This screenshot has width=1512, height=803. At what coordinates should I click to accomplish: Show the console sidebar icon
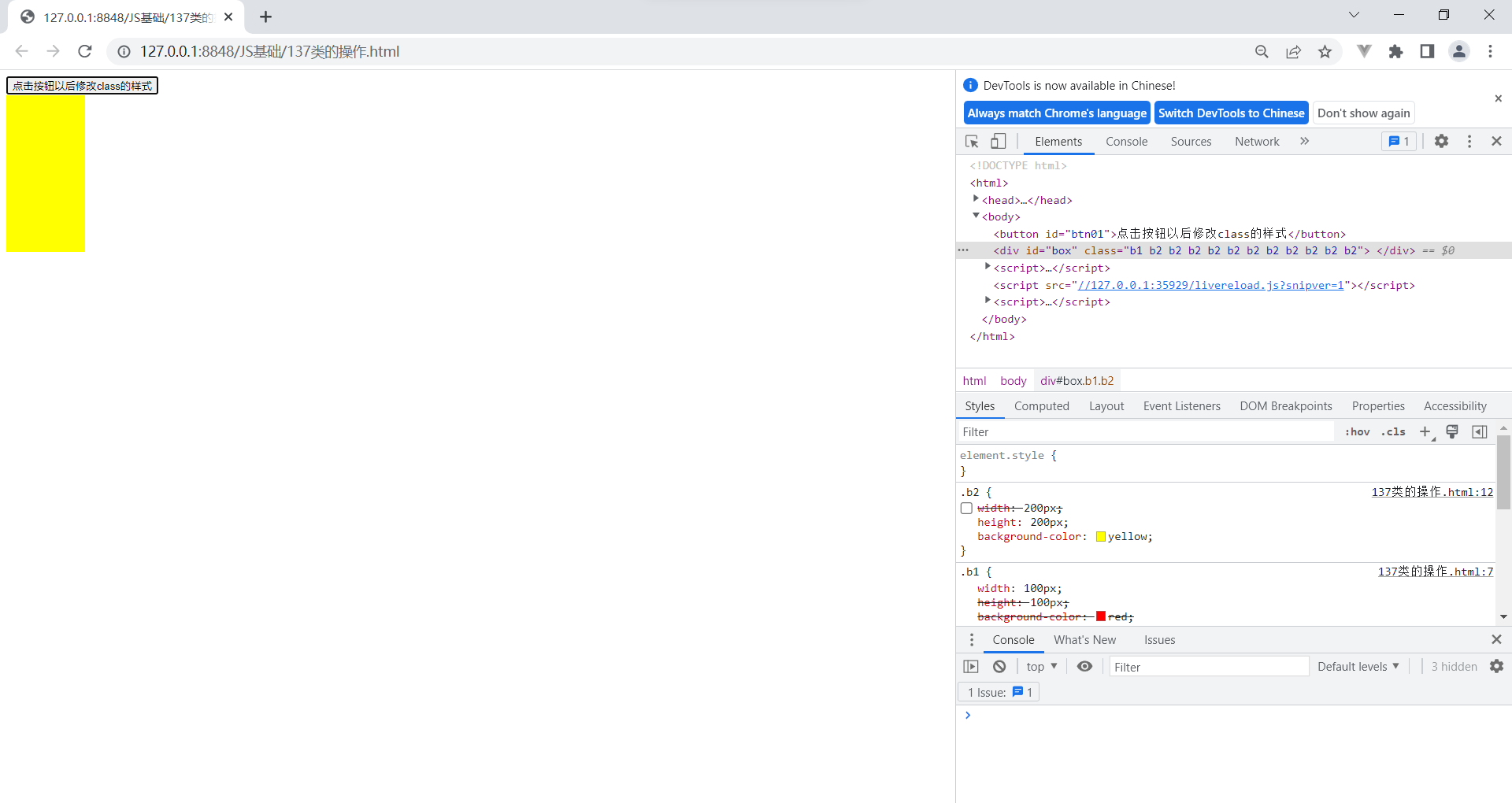pos(971,667)
